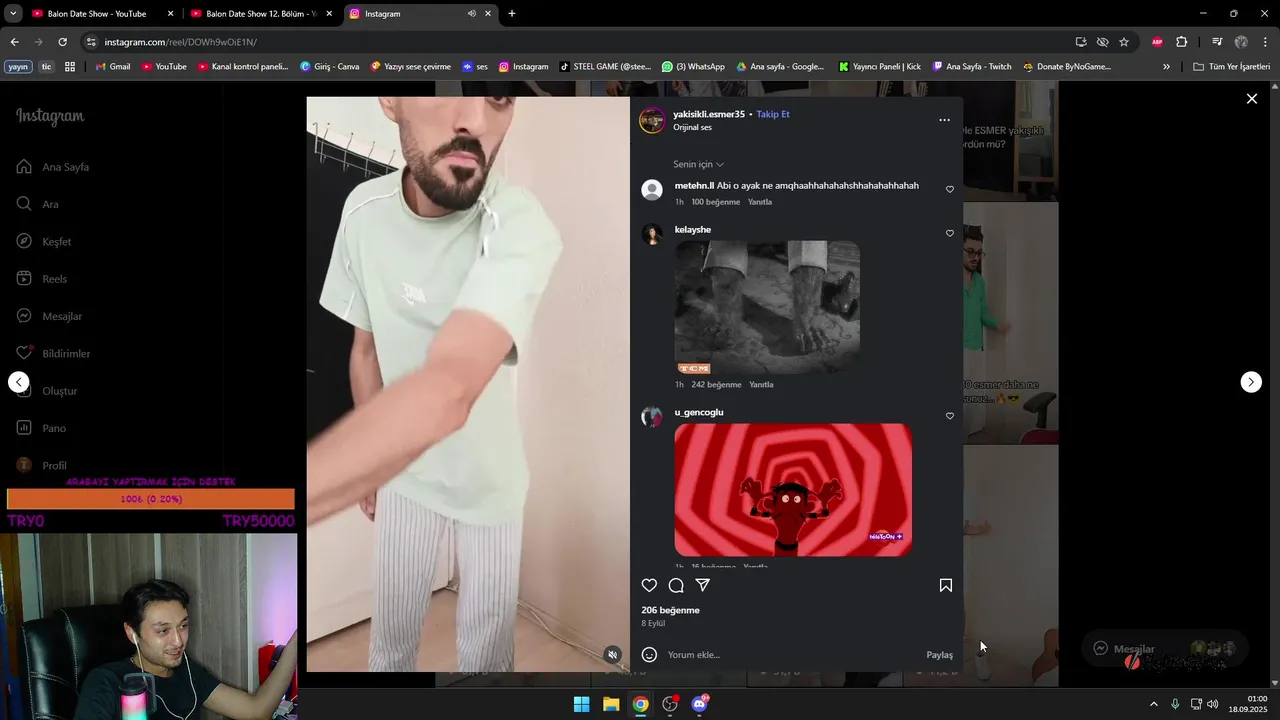Open the three-dot more options menu
Viewport: 1280px width, 720px height.
(x=944, y=120)
